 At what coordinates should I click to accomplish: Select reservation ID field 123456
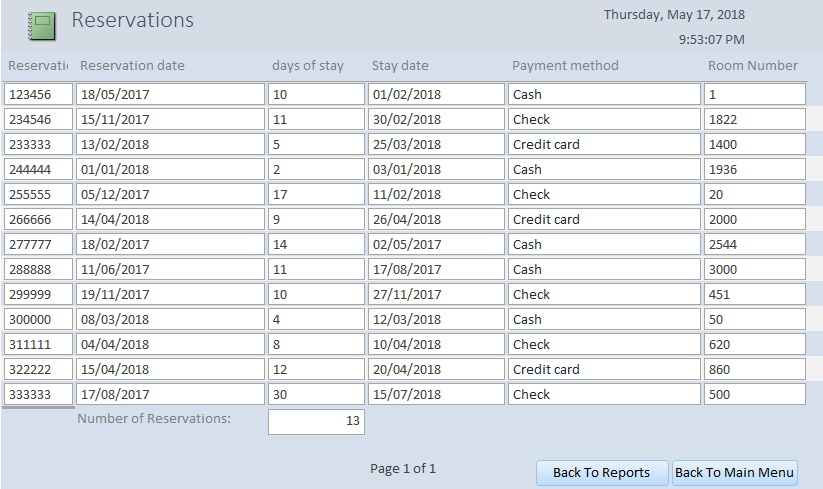pos(38,94)
